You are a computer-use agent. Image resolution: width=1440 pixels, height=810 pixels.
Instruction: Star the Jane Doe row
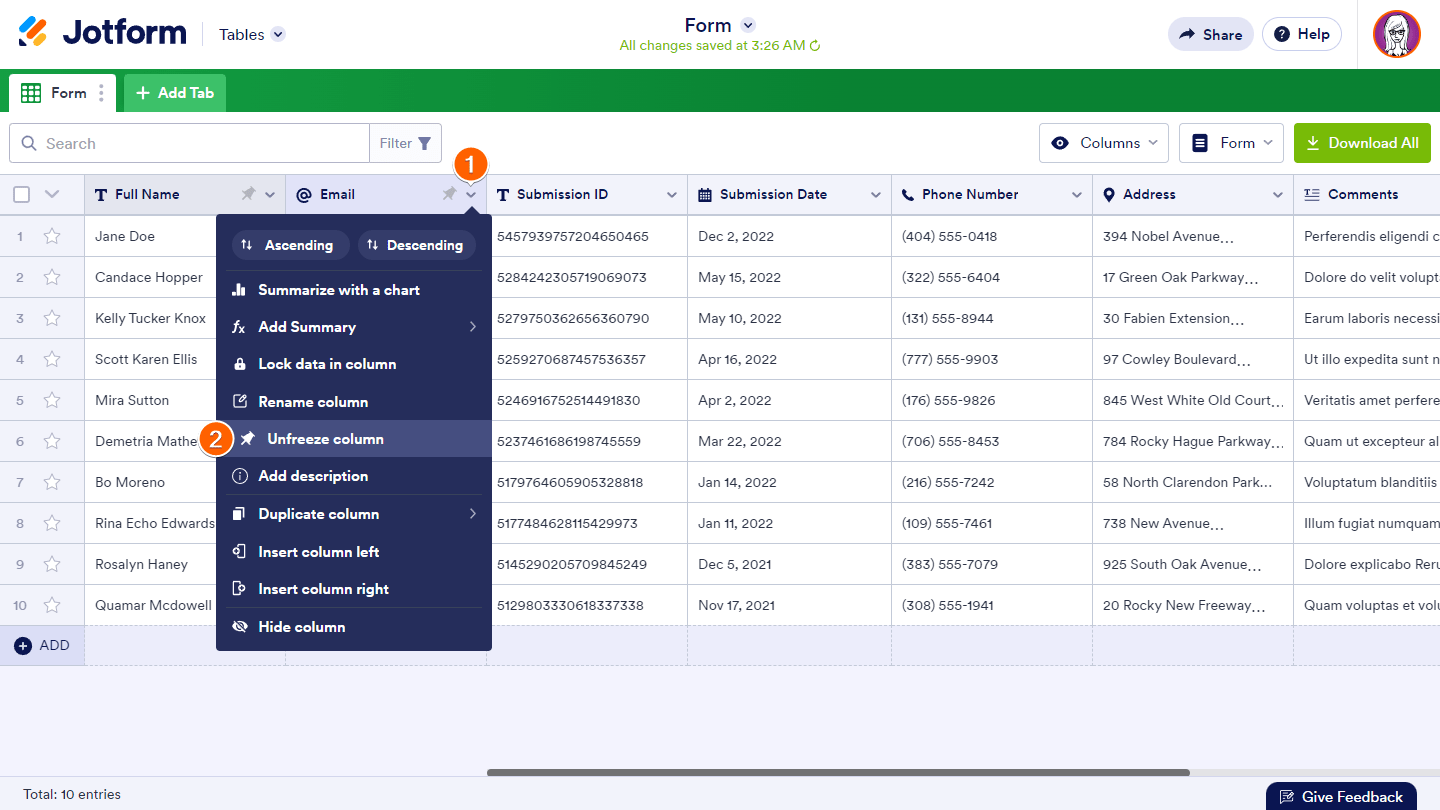(x=52, y=237)
